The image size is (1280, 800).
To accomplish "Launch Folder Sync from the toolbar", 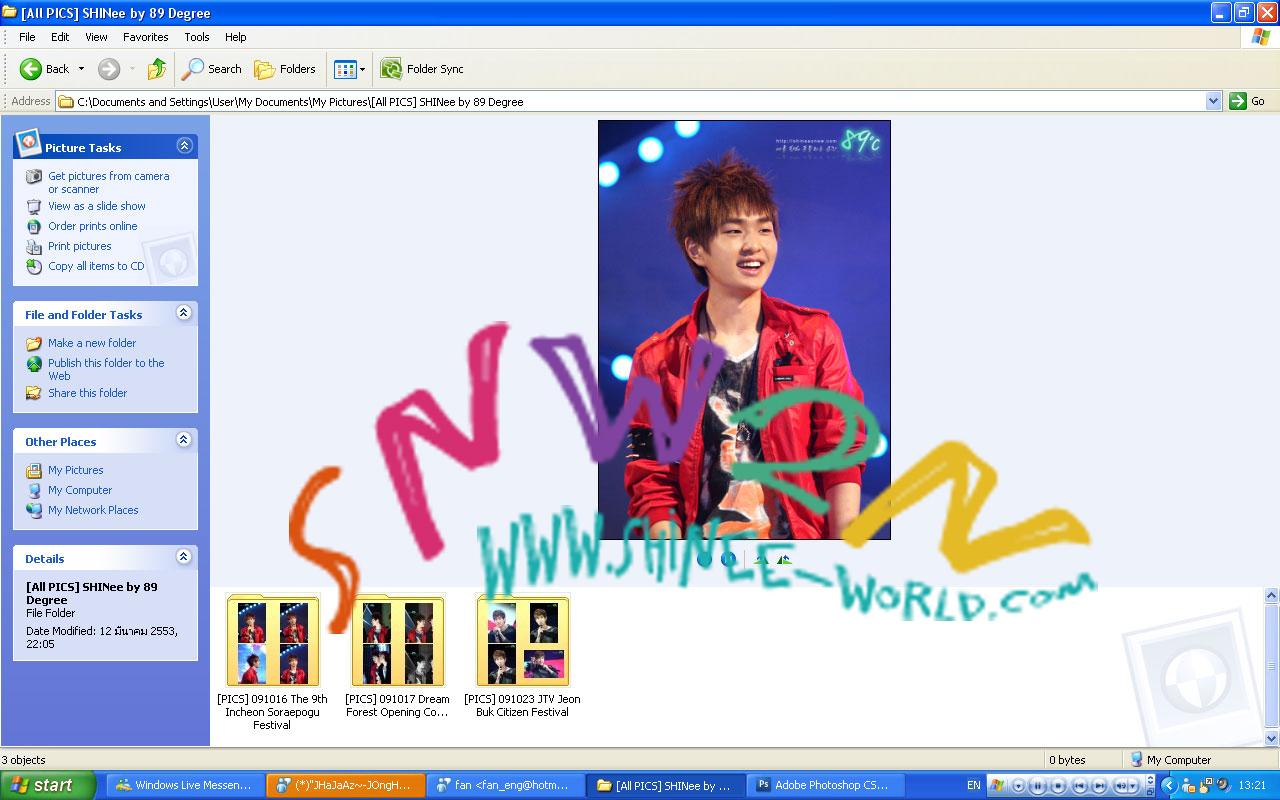I will 422,69.
